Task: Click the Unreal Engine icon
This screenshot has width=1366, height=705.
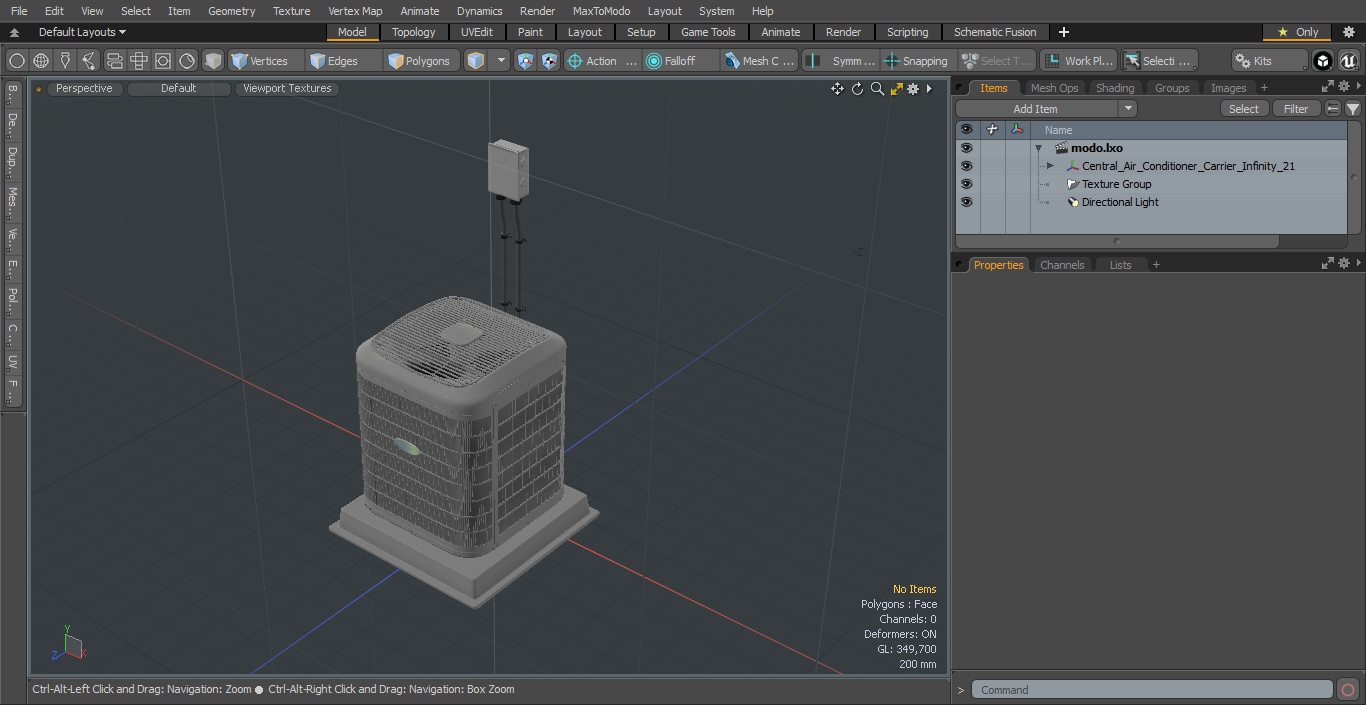Action: coord(1348,61)
